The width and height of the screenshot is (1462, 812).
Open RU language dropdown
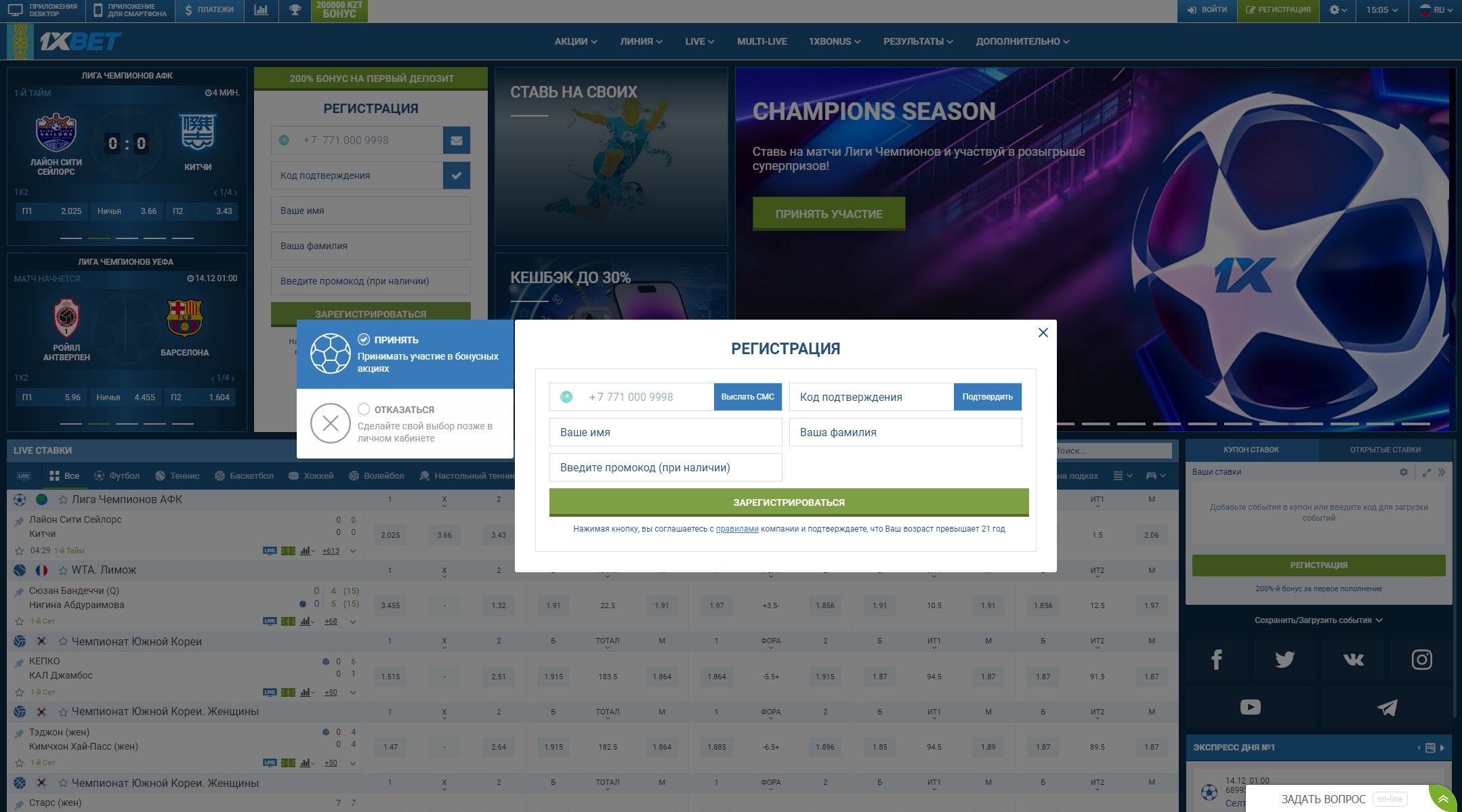(1436, 10)
